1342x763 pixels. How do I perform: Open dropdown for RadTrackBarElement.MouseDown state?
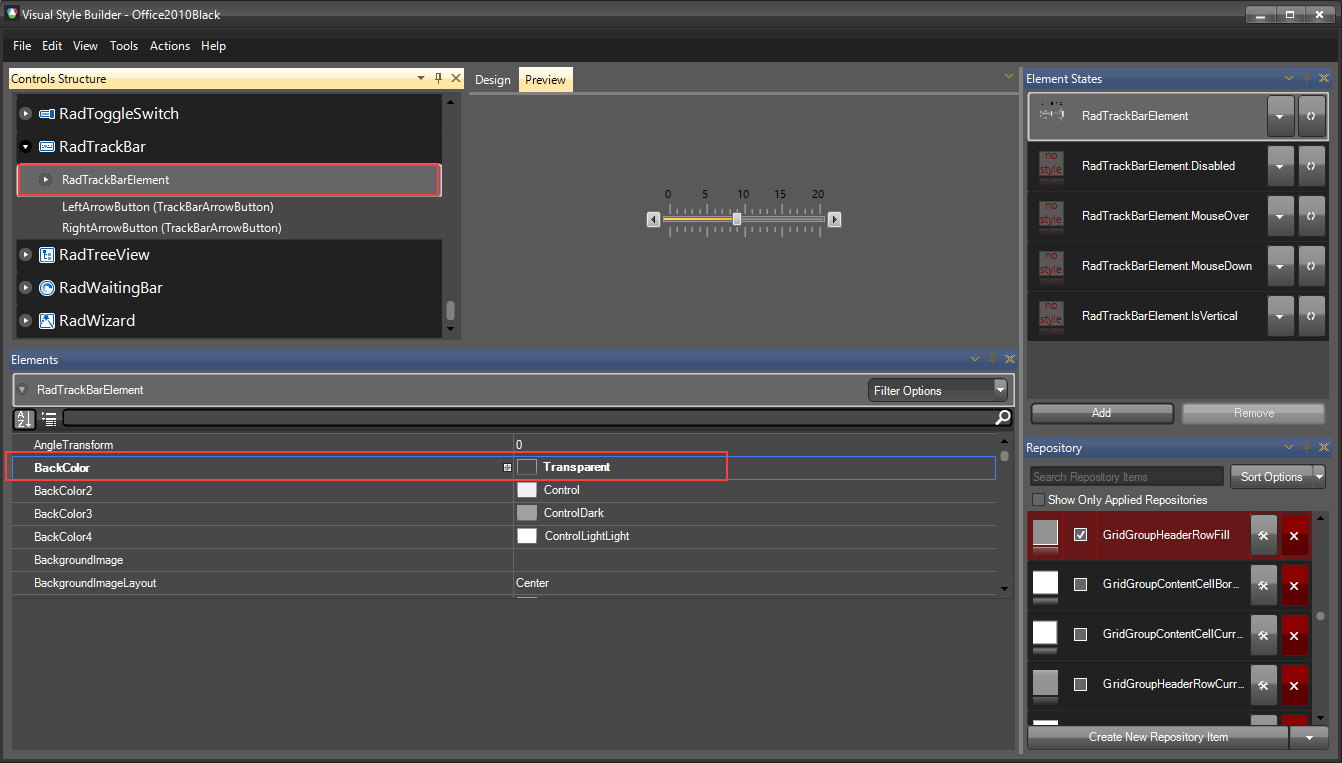click(1281, 266)
